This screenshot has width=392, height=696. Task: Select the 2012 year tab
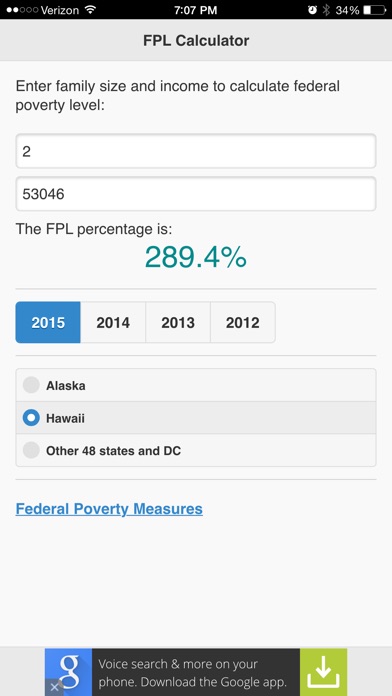(x=242, y=322)
